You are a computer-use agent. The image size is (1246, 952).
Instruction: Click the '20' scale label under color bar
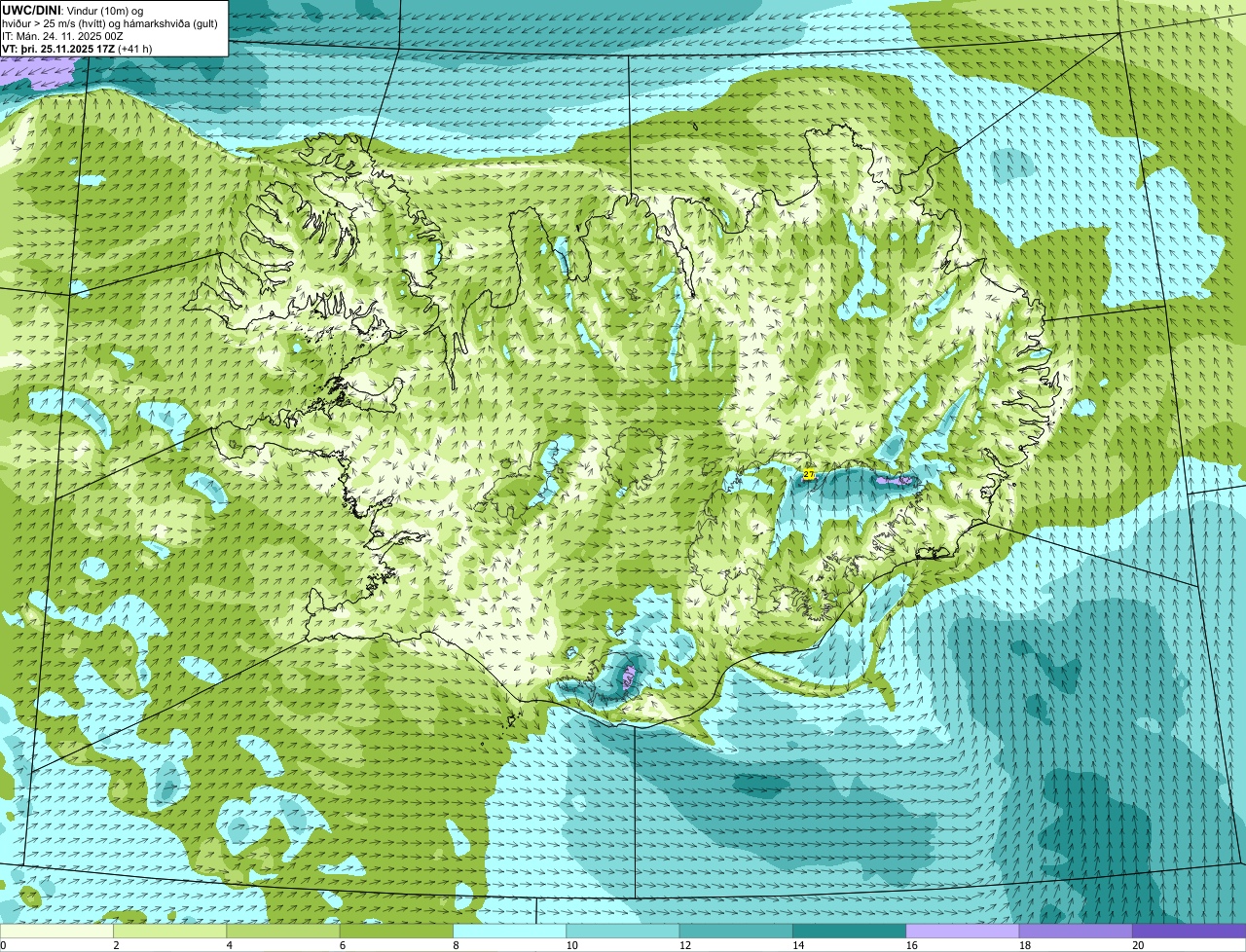tap(1138, 945)
